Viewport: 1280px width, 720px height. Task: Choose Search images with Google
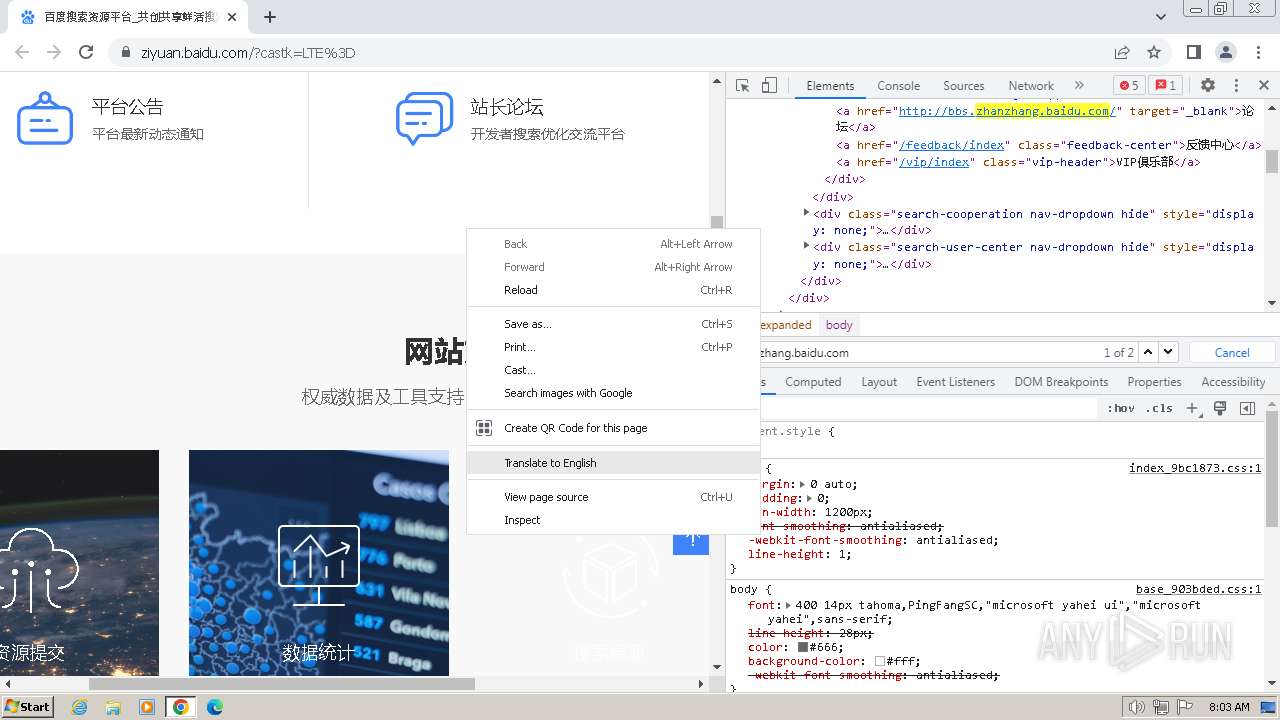(x=613, y=393)
